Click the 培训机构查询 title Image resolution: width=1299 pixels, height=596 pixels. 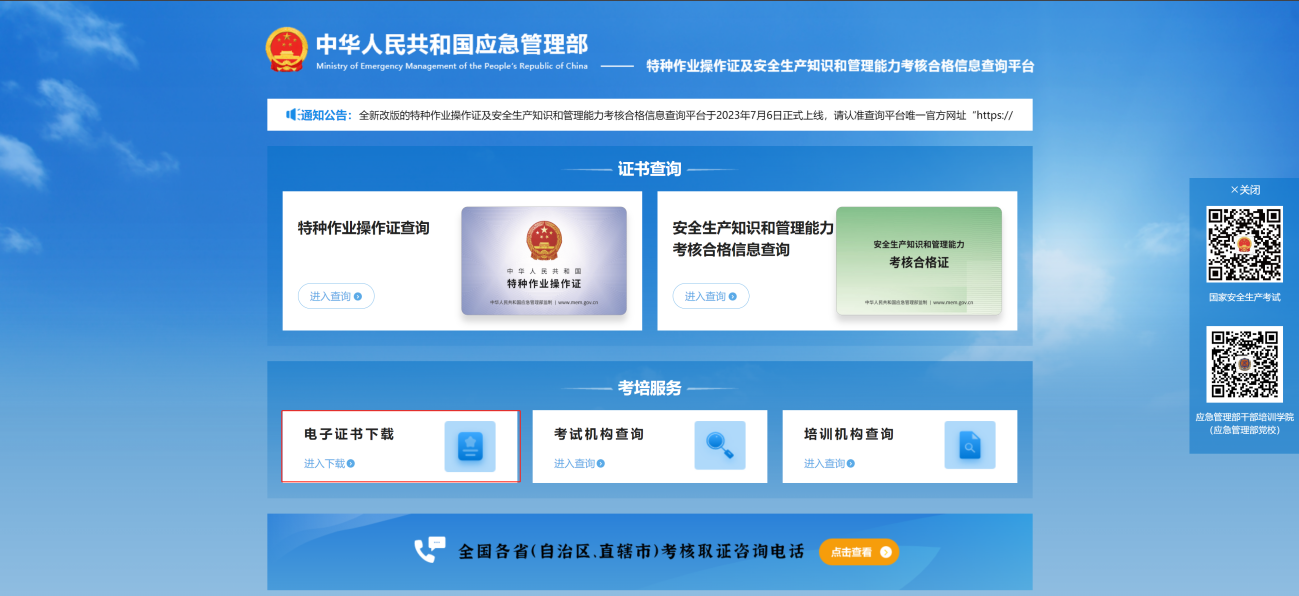pos(849,434)
